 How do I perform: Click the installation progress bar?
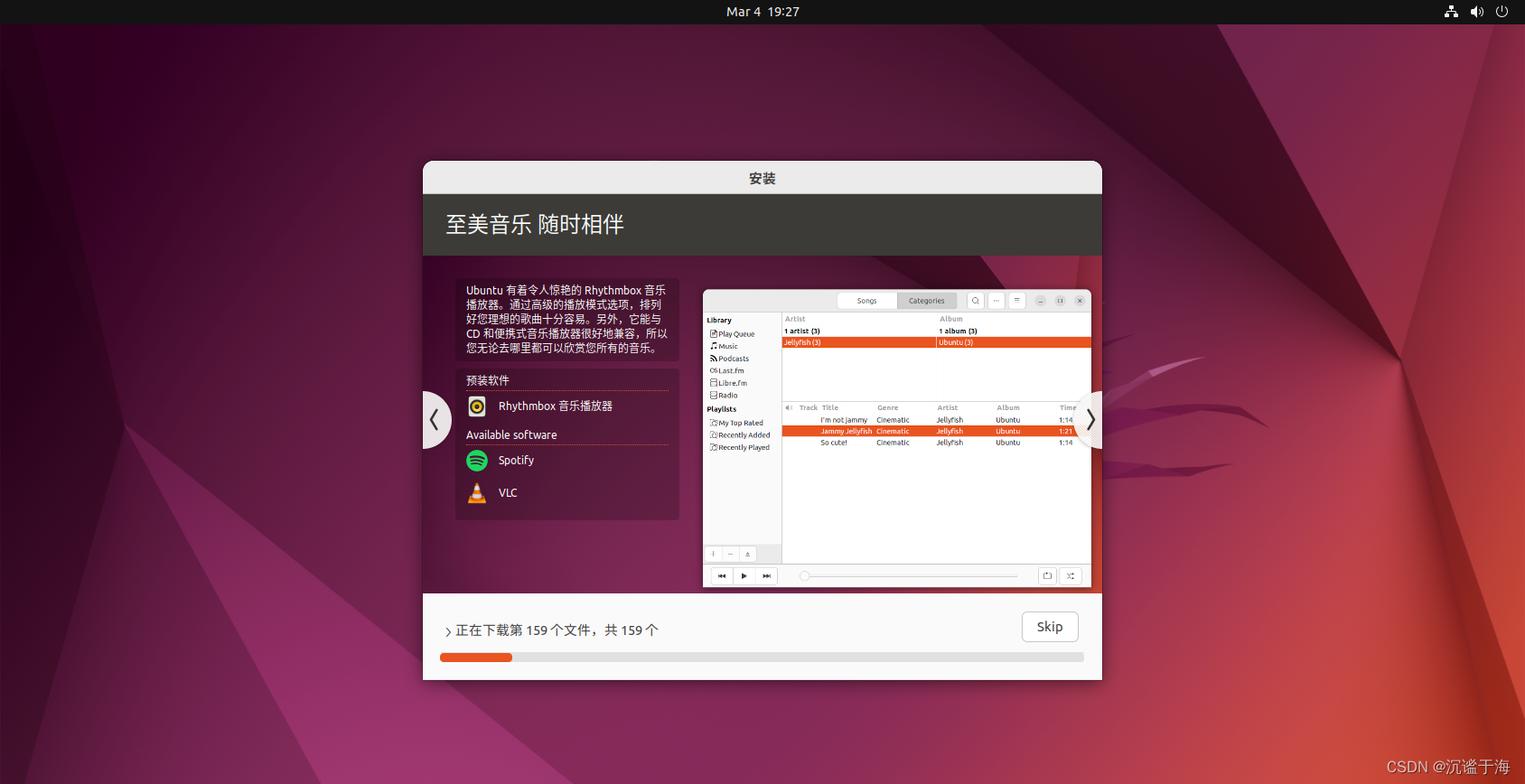click(762, 658)
